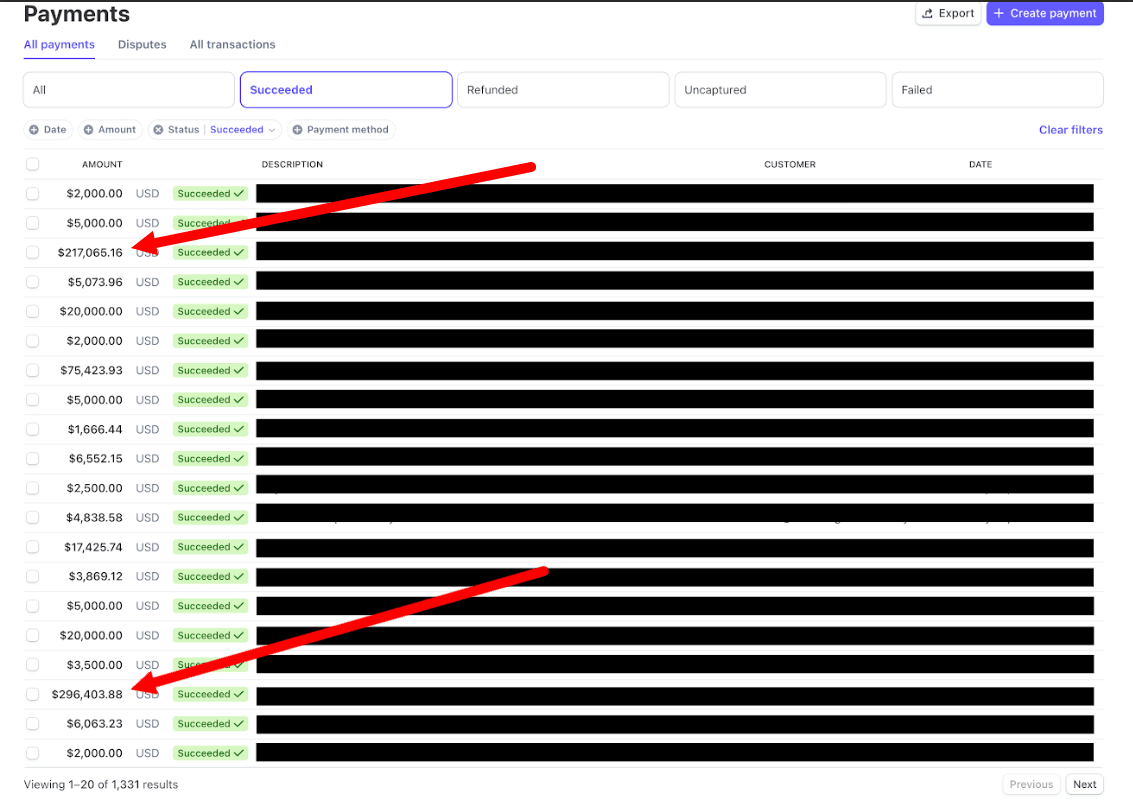Click the plus icon on Date filter

[x=34, y=130]
